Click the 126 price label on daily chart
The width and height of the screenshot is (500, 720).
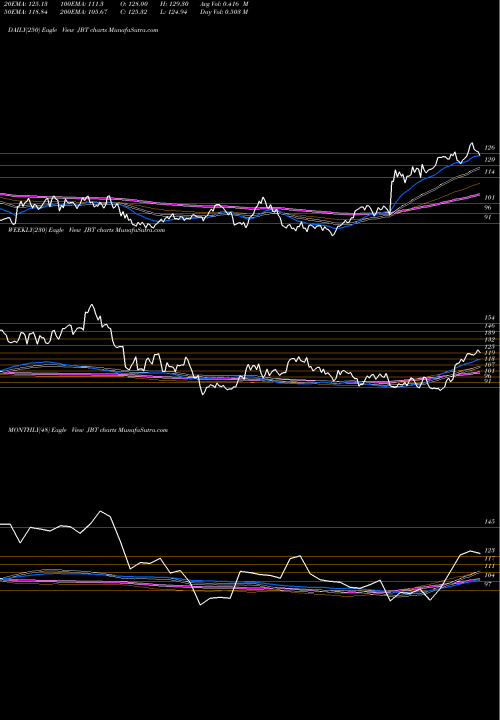point(490,148)
